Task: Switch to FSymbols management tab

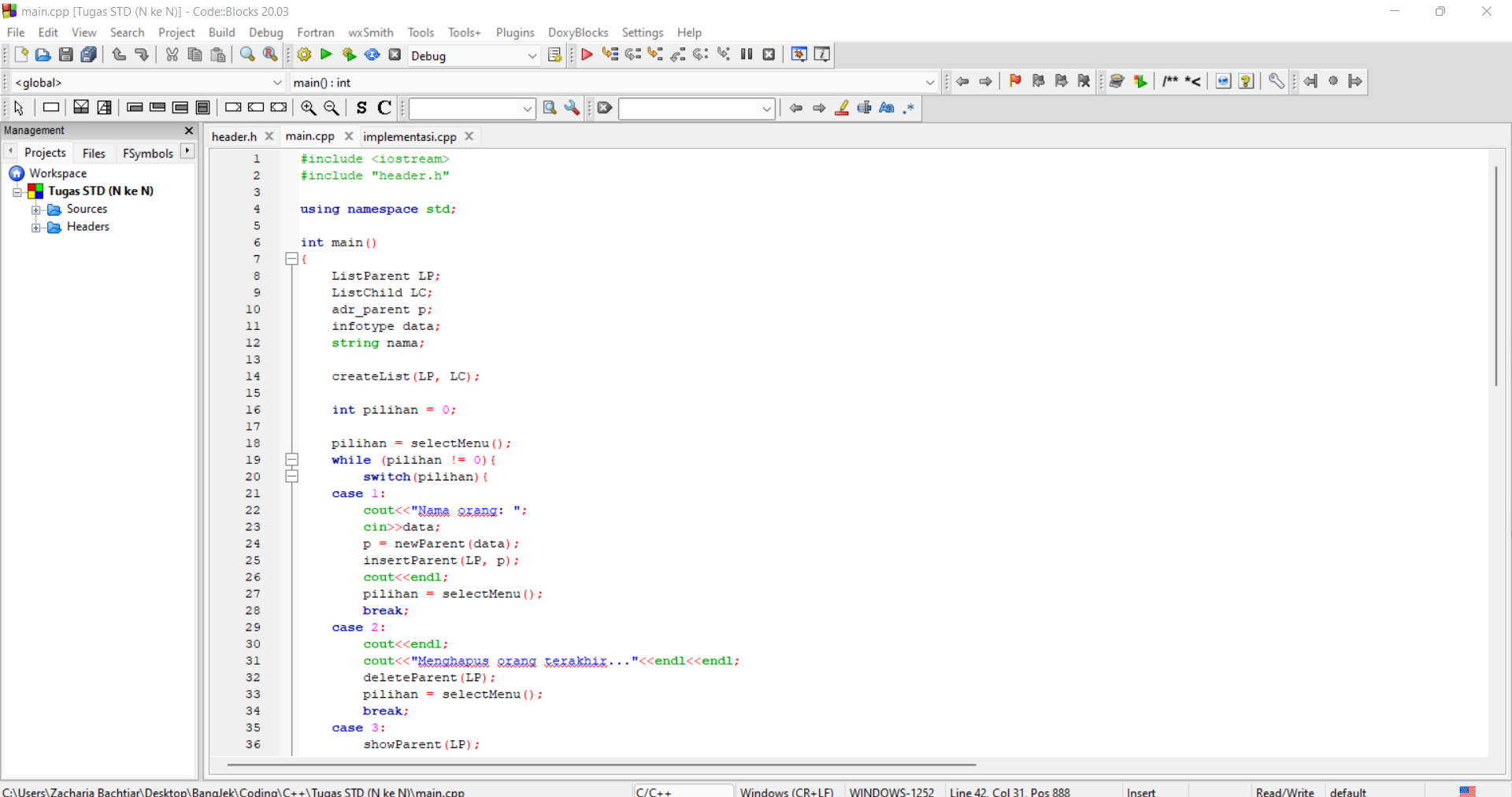Action: click(148, 154)
